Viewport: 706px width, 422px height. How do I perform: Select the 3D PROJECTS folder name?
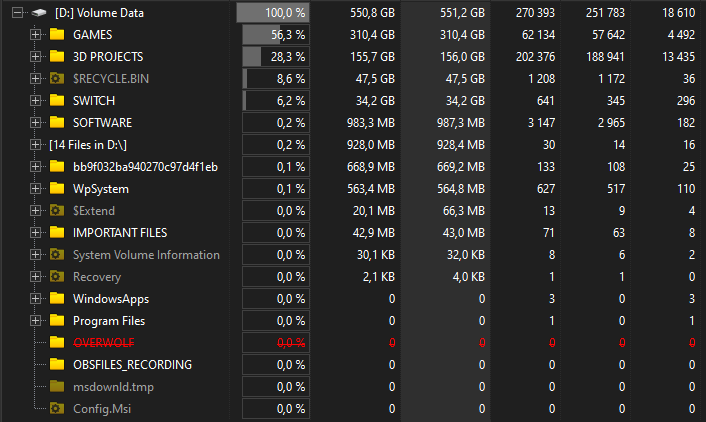108,57
